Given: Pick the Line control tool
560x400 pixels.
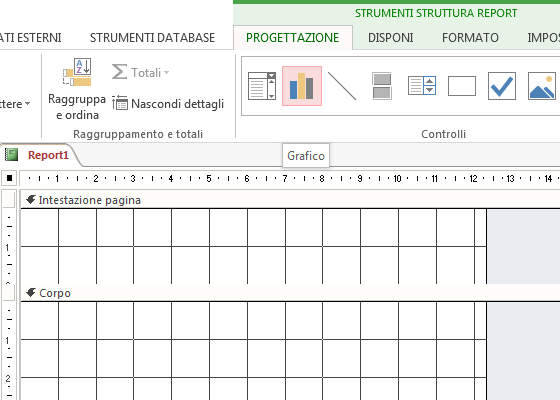Looking at the screenshot, I should point(342,86).
